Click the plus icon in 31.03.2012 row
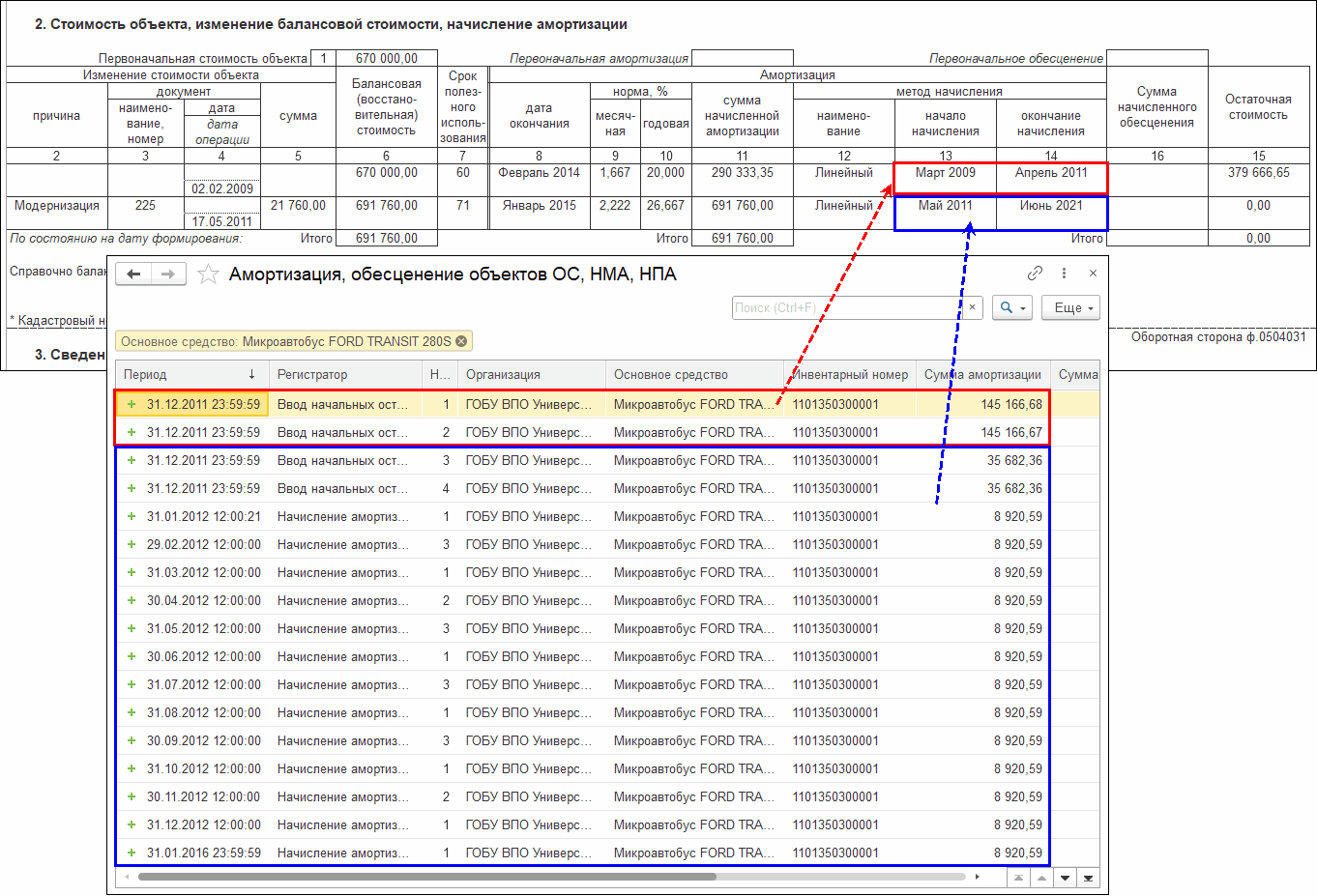1317x896 pixels. 132,572
